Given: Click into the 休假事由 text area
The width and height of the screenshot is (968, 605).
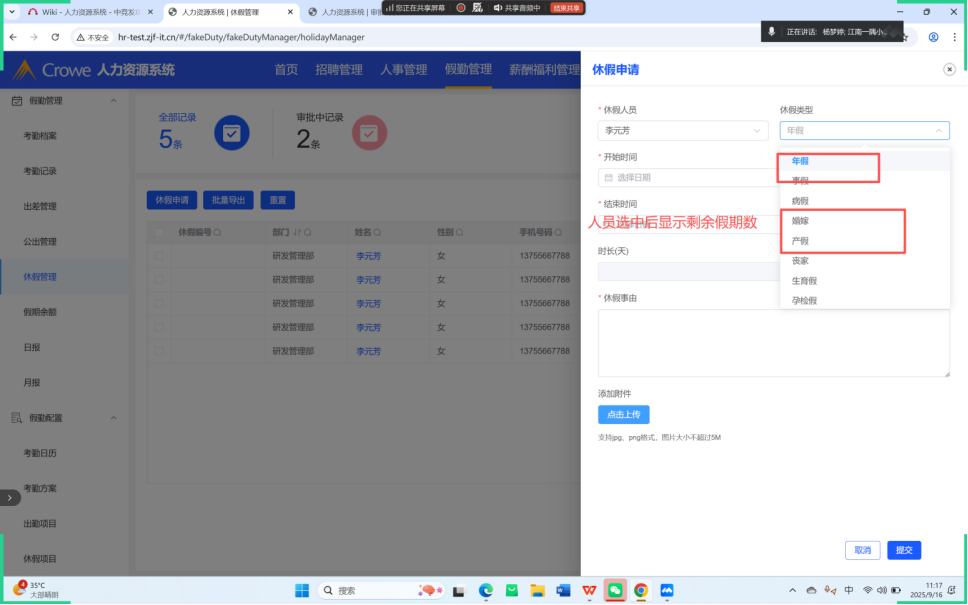Looking at the screenshot, I should [774, 343].
